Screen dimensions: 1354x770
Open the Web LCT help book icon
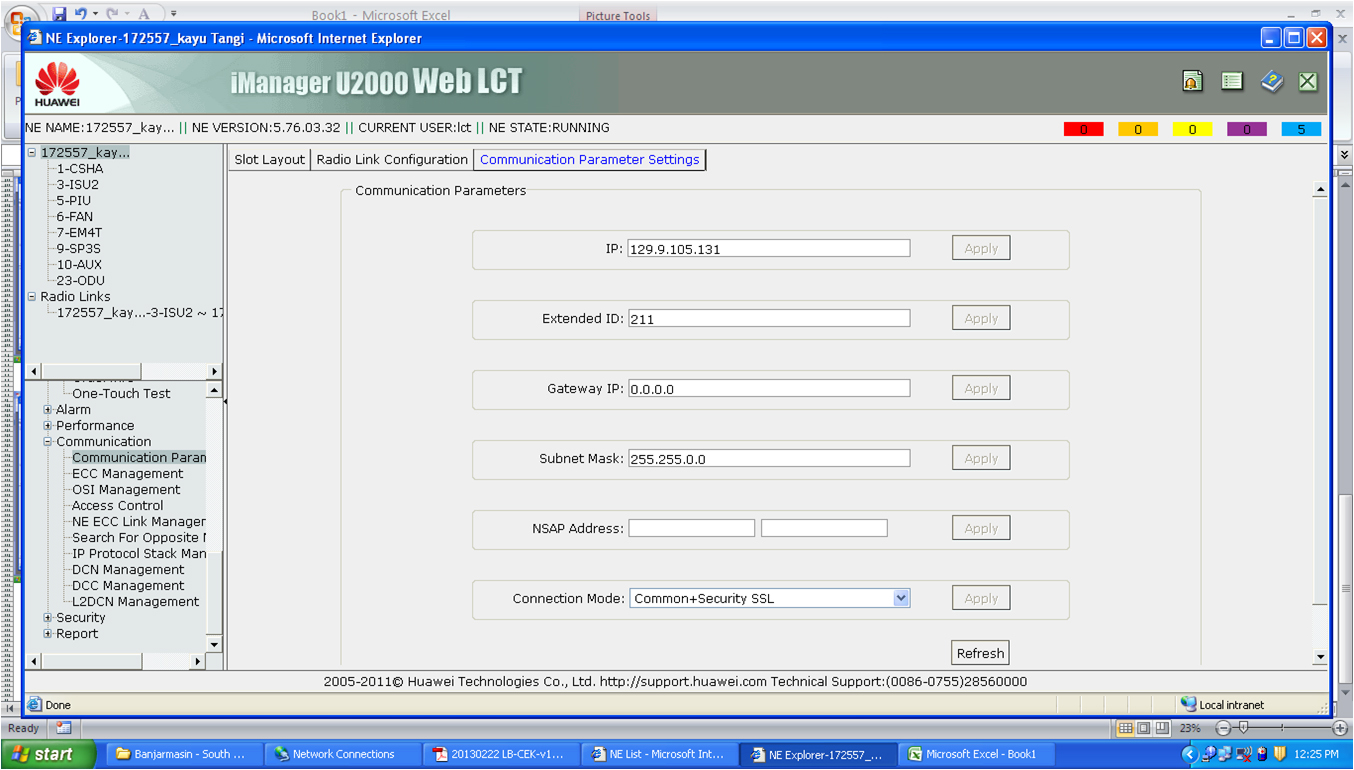point(1272,80)
